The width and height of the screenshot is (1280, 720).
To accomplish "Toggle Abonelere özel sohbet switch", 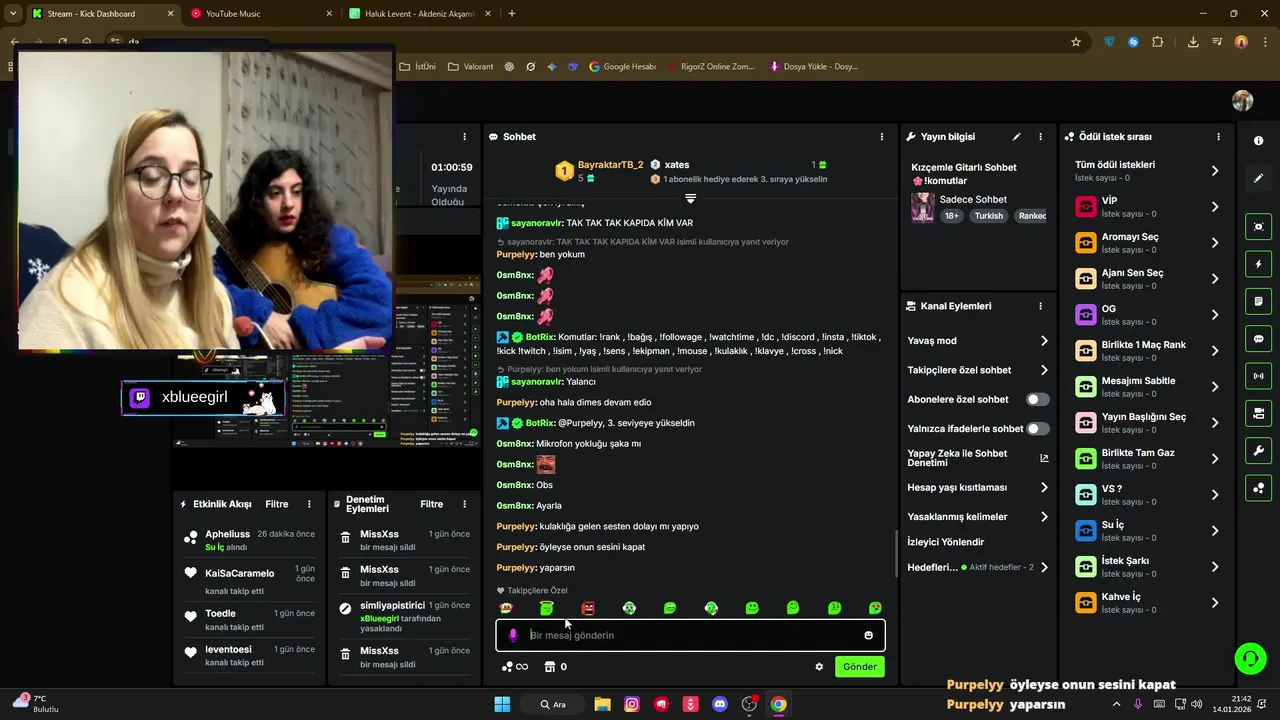I will pyautogui.click(x=1038, y=399).
